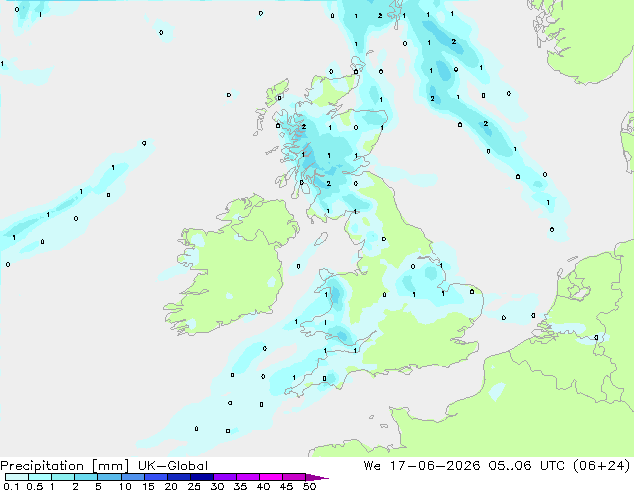
Task: Select the 1–2 mm legend swatch
Action: tap(63, 477)
